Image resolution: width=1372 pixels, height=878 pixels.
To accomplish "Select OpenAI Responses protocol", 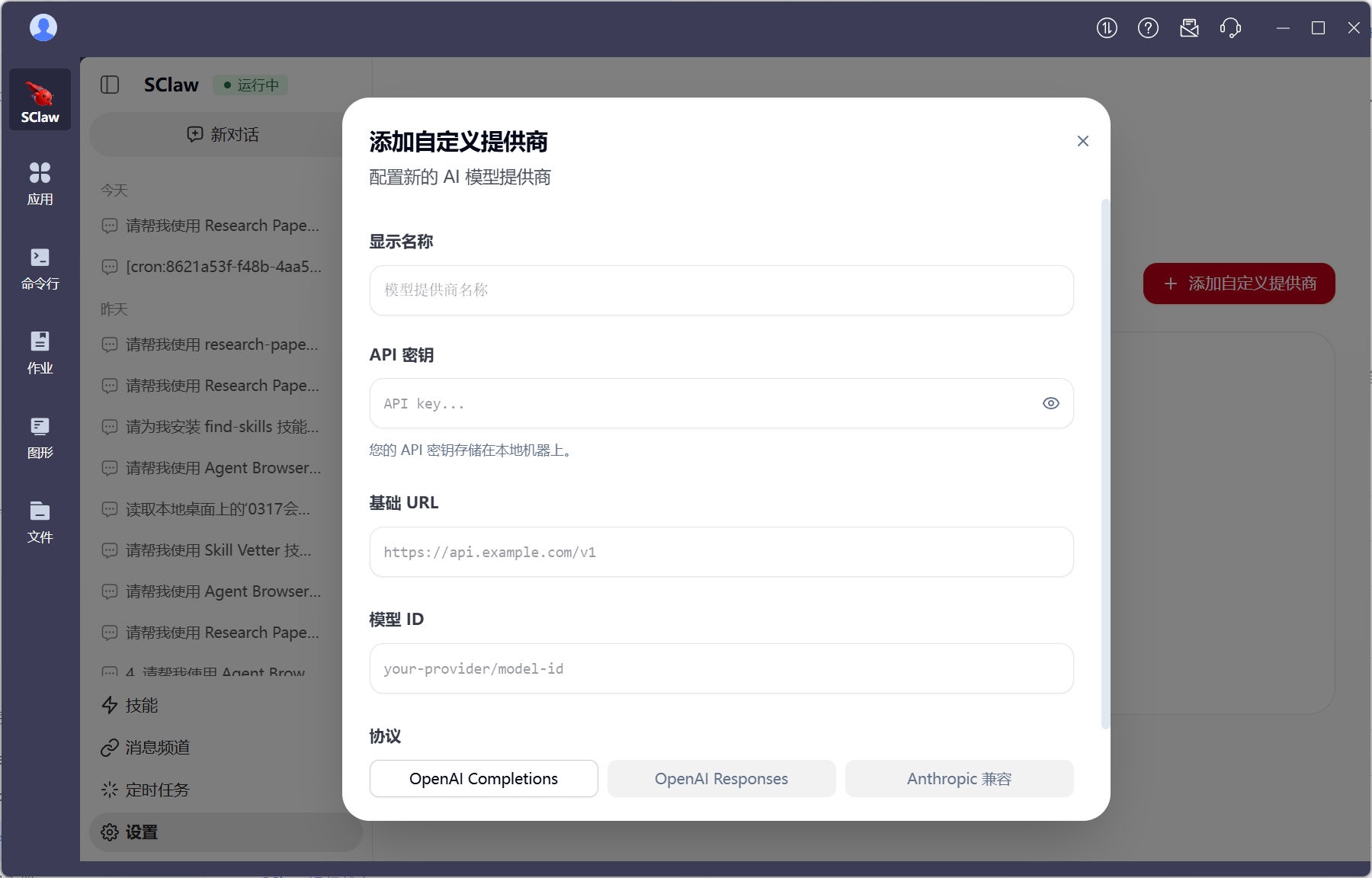I will tap(721, 778).
